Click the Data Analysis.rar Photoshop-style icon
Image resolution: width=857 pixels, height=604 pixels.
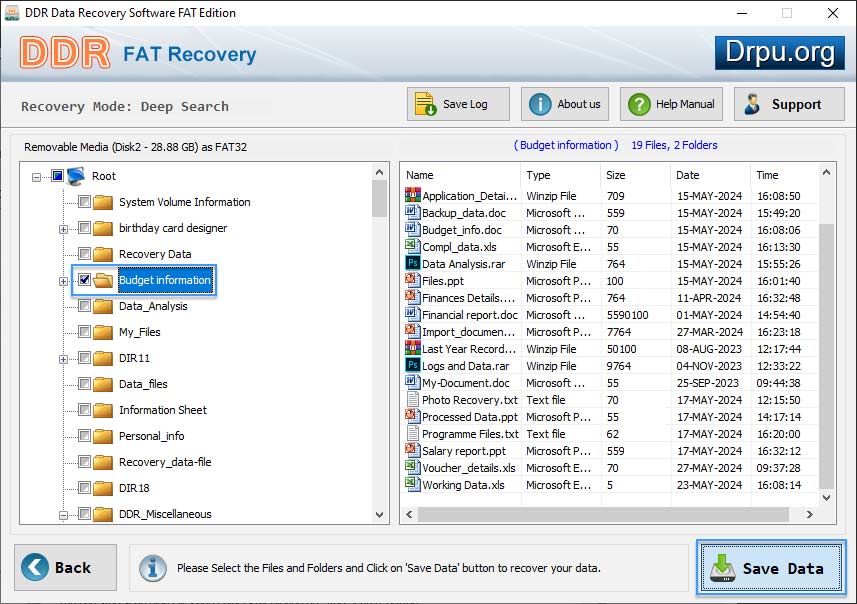pyautogui.click(x=412, y=263)
